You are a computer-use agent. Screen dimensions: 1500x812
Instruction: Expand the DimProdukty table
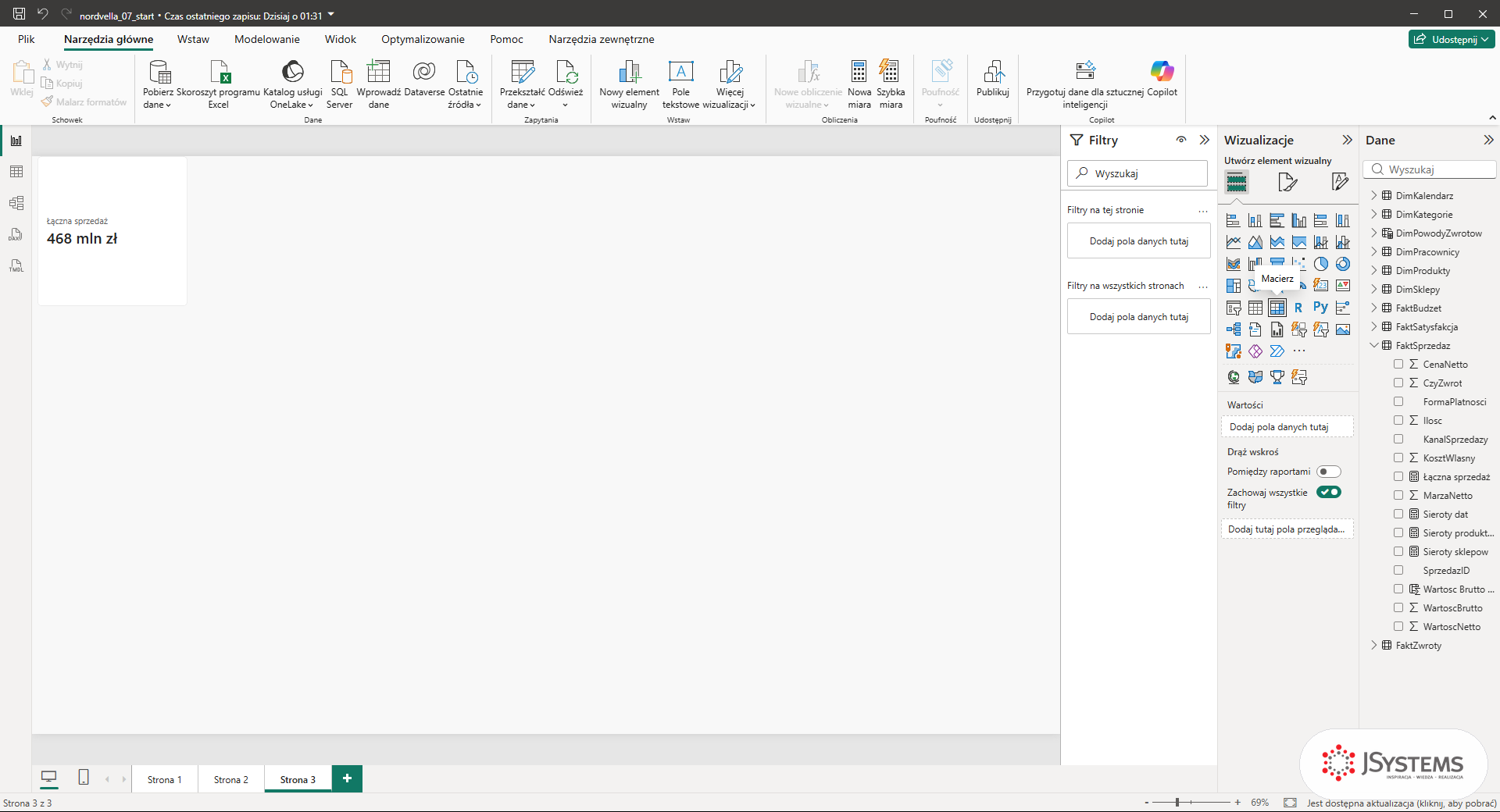click(1374, 270)
